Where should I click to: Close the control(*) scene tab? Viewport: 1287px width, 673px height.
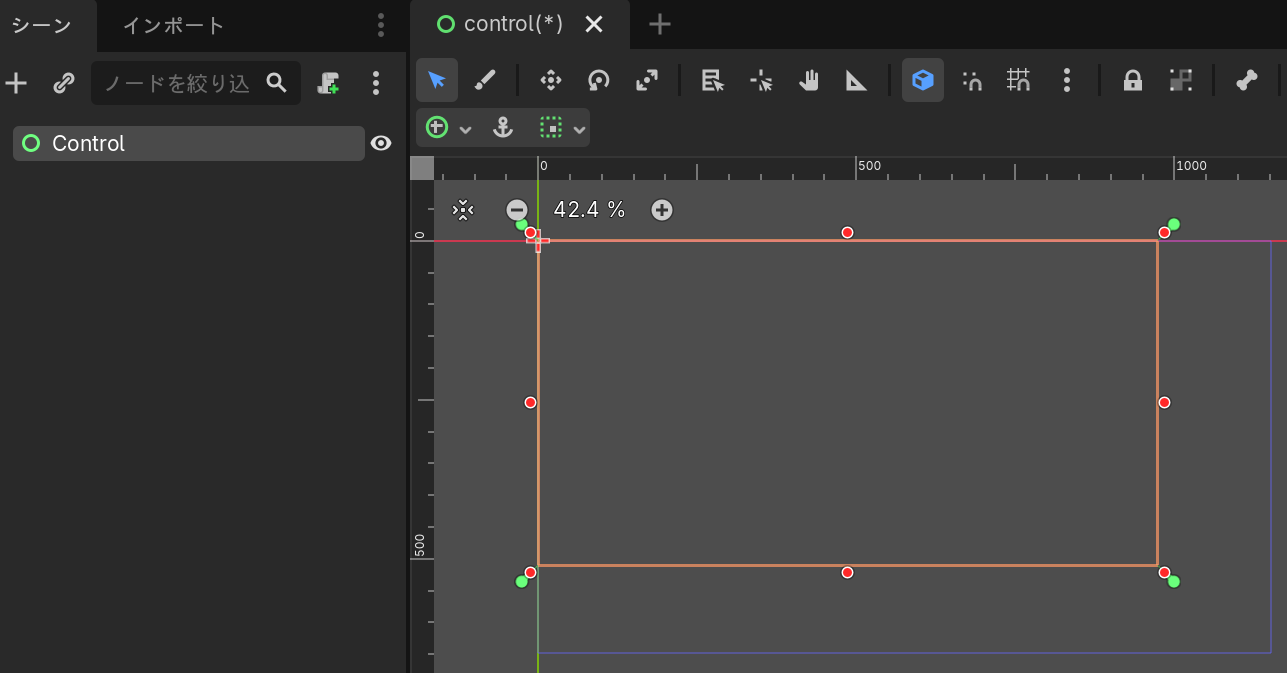594,24
